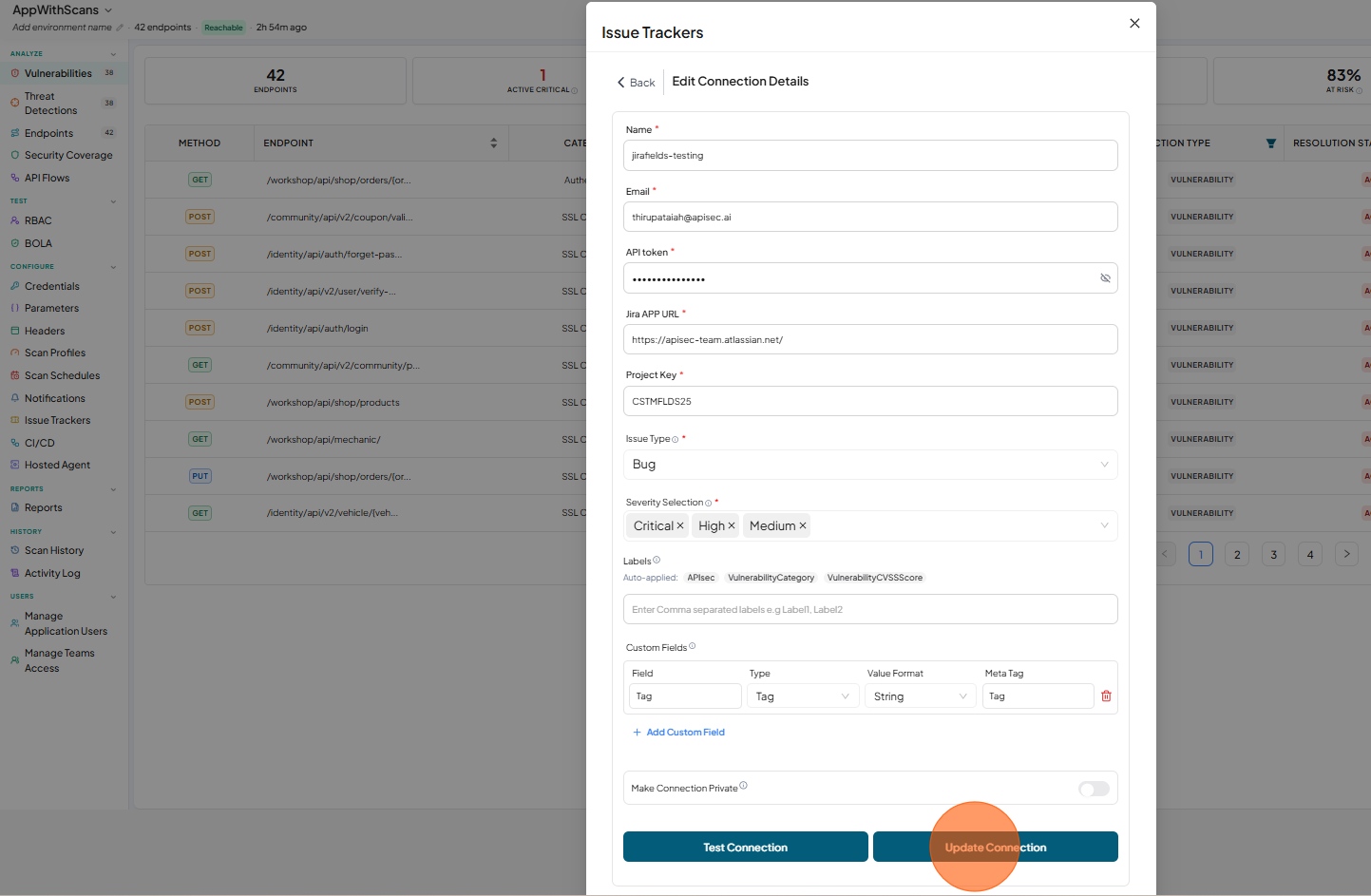Show info tooltip for Labels
The image size is (1371, 896).
coord(657,560)
